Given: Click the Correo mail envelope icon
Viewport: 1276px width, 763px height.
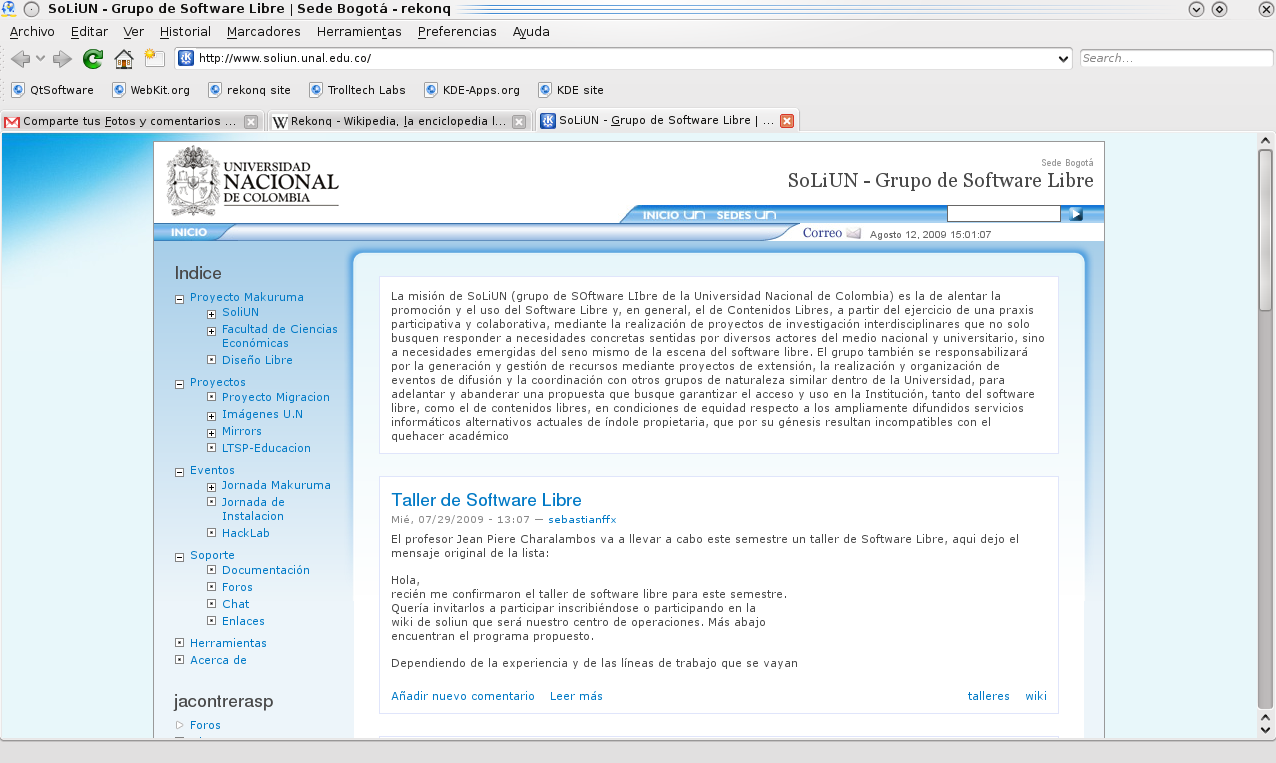Looking at the screenshot, I should 853,234.
